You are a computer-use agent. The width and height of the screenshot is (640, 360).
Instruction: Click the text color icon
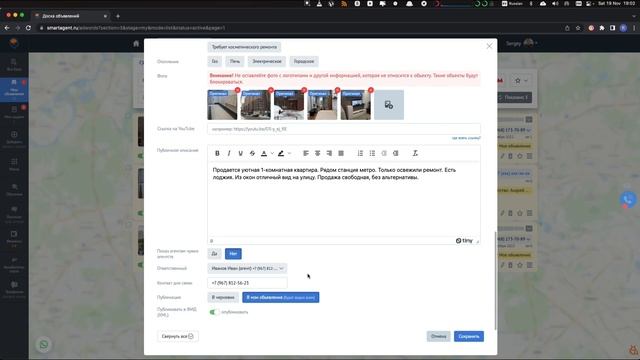[264, 153]
